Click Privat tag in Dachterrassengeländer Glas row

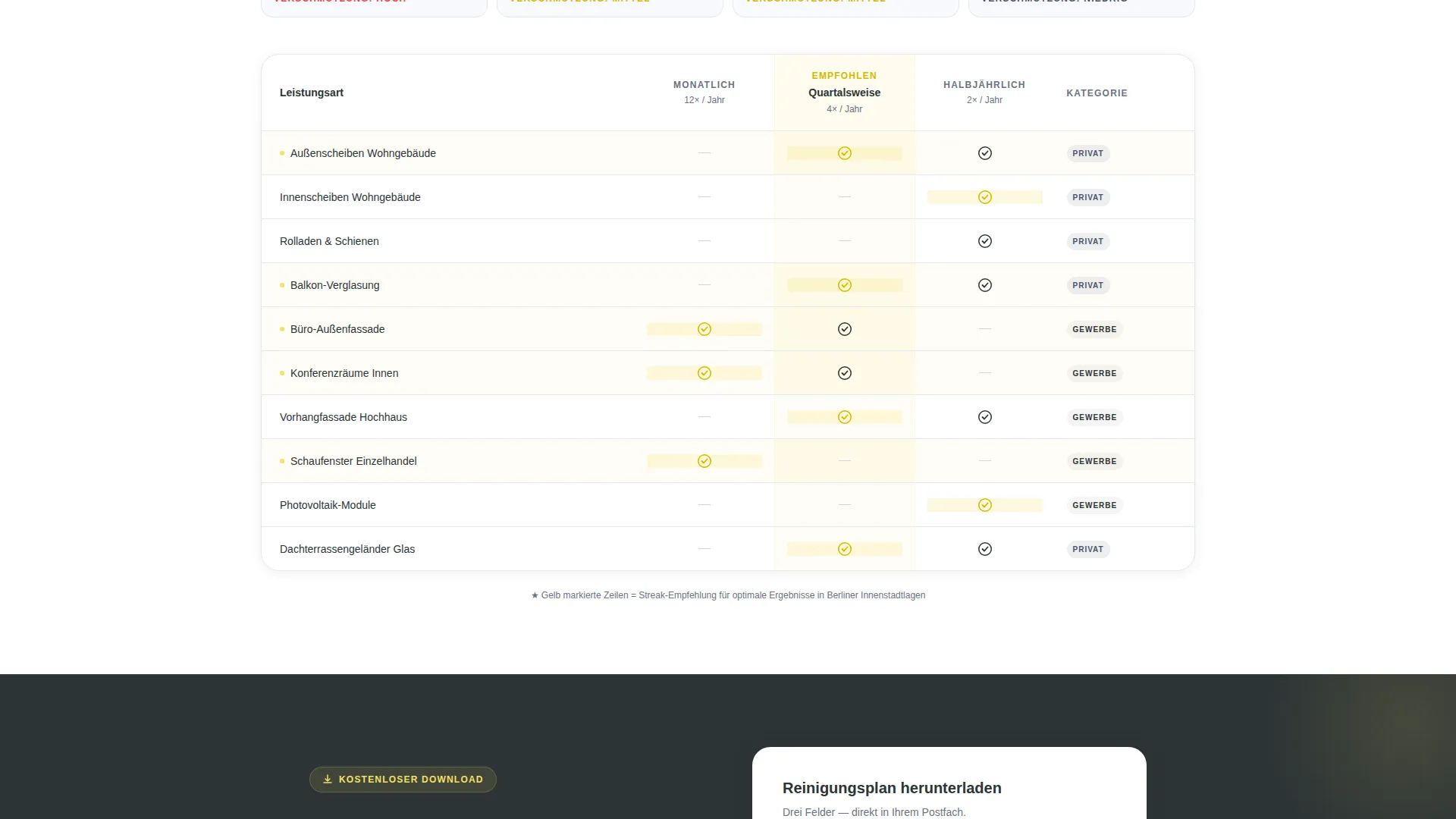pyautogui.click(x=1087, y=549)
